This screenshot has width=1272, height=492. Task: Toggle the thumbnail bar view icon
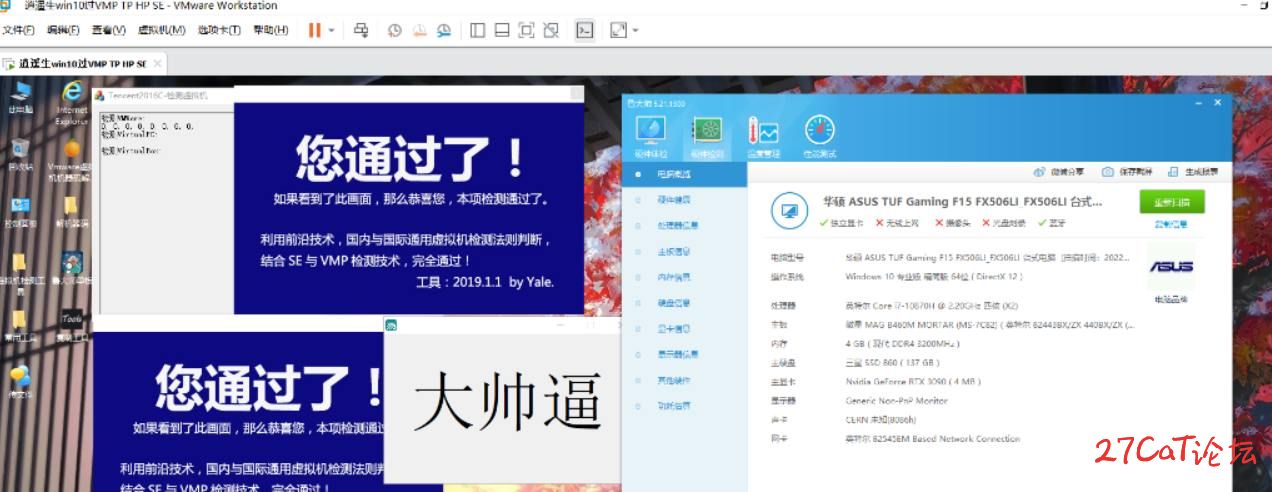tap(502, 30)
